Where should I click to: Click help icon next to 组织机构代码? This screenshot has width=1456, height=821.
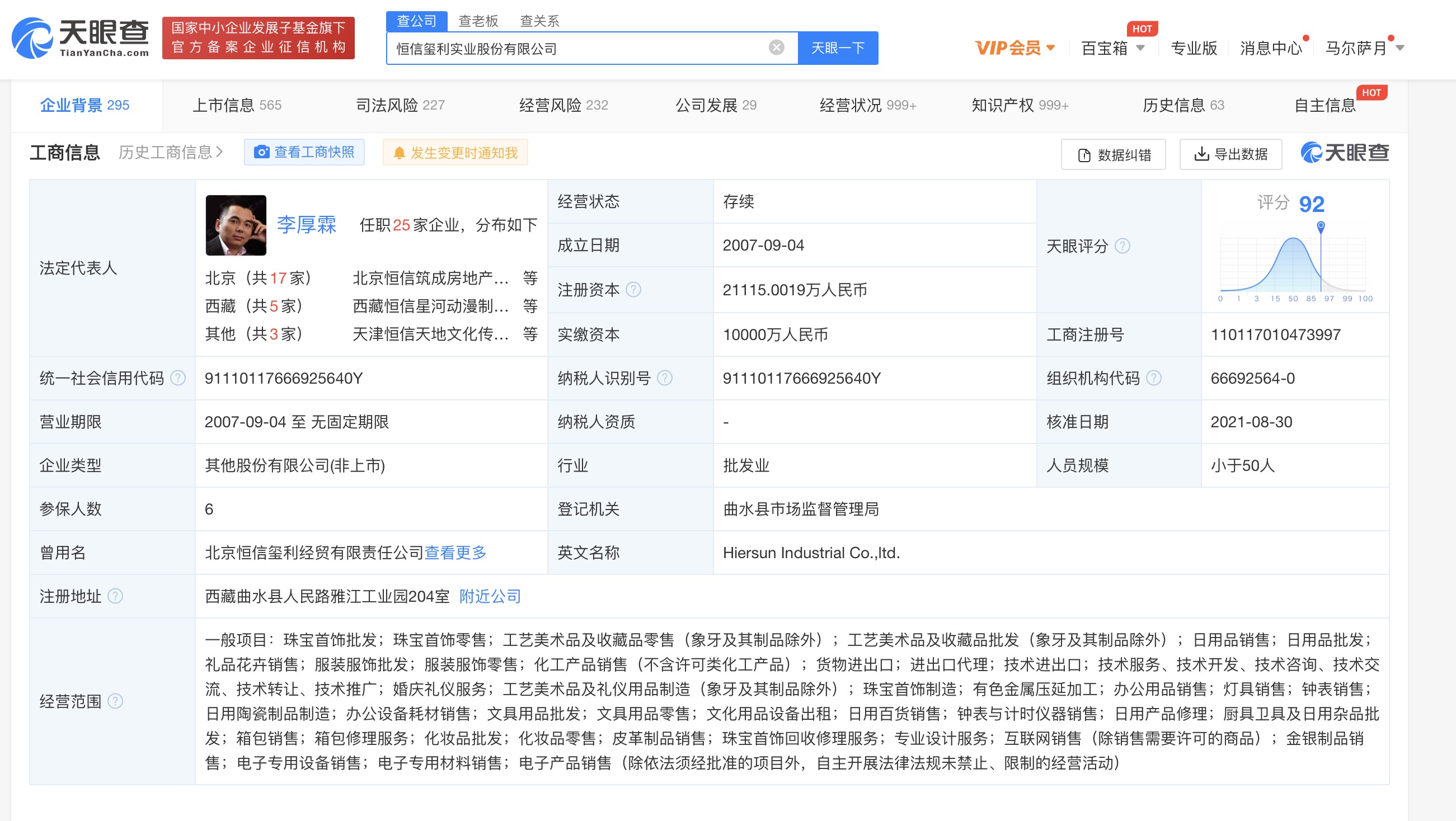point(1154,378)
